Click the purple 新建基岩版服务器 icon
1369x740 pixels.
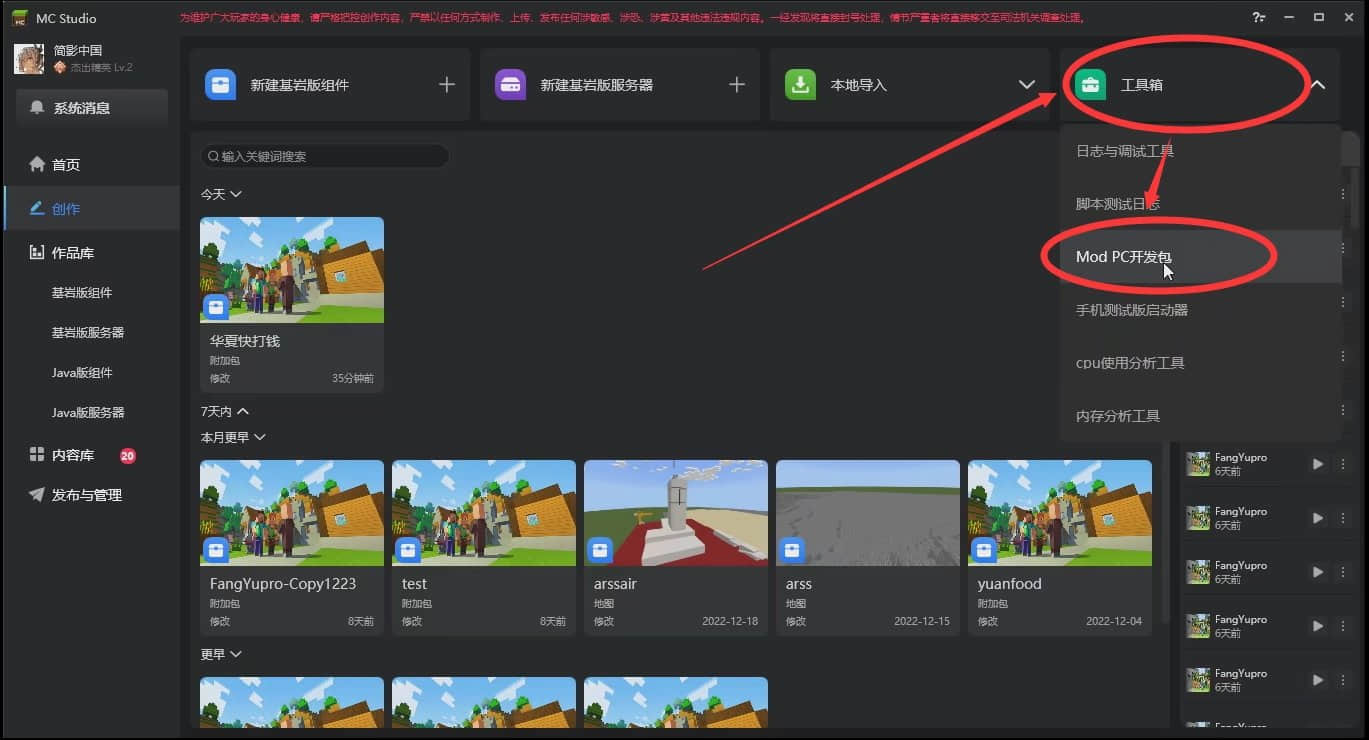click(510, 85)
